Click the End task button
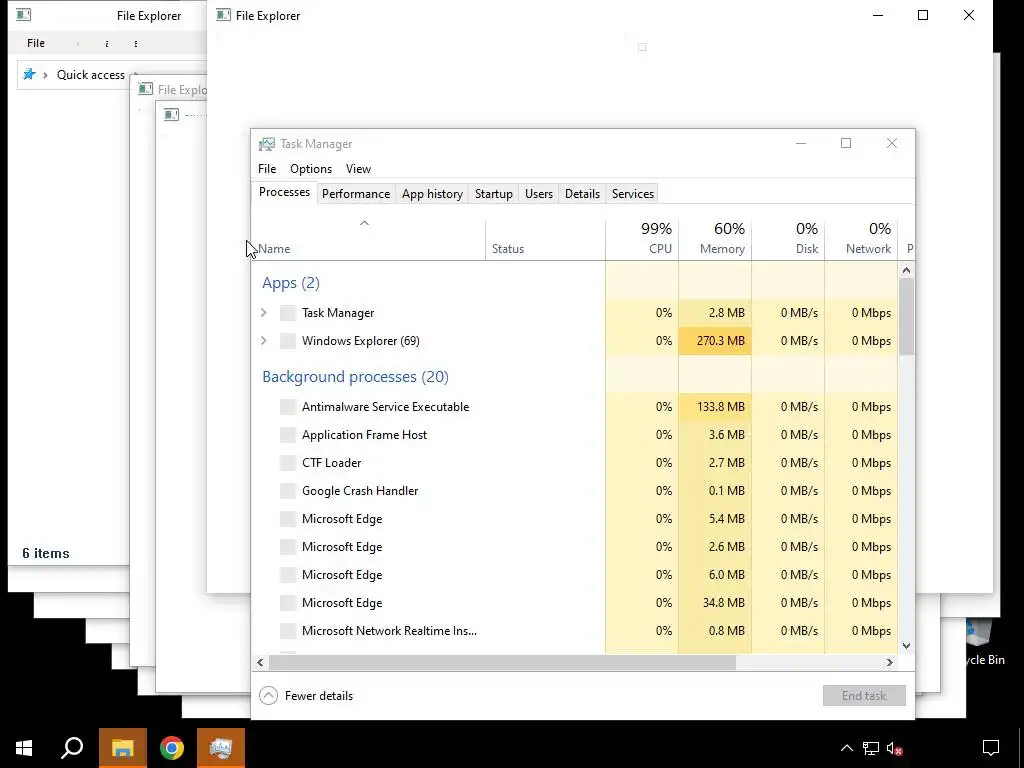Viewport: 1024px width, 768px height. tap(864, 696)
